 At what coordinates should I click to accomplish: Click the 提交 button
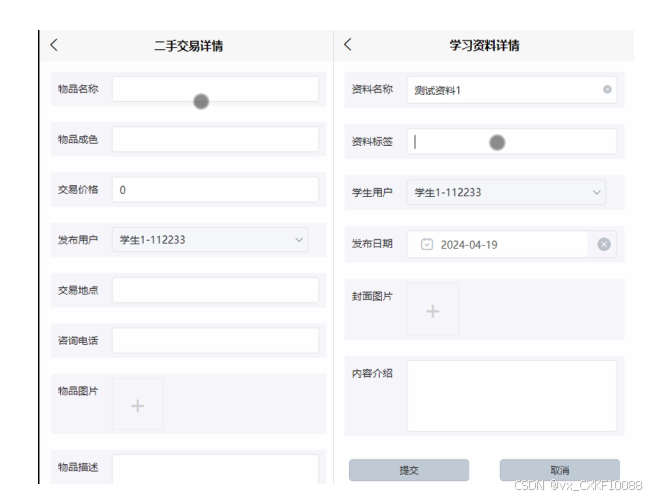point(409,470)
